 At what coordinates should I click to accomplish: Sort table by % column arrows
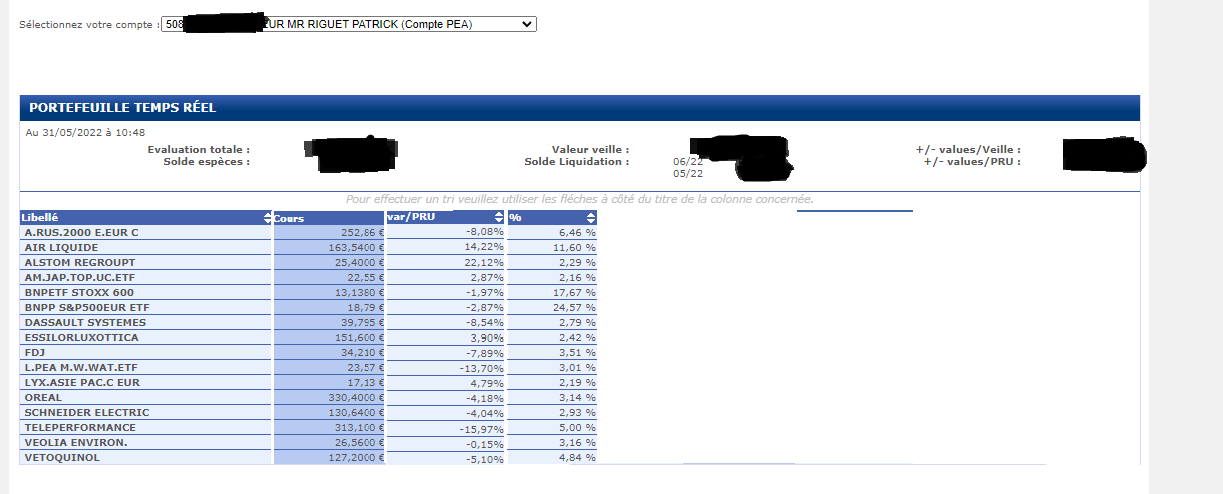[591, 218]
